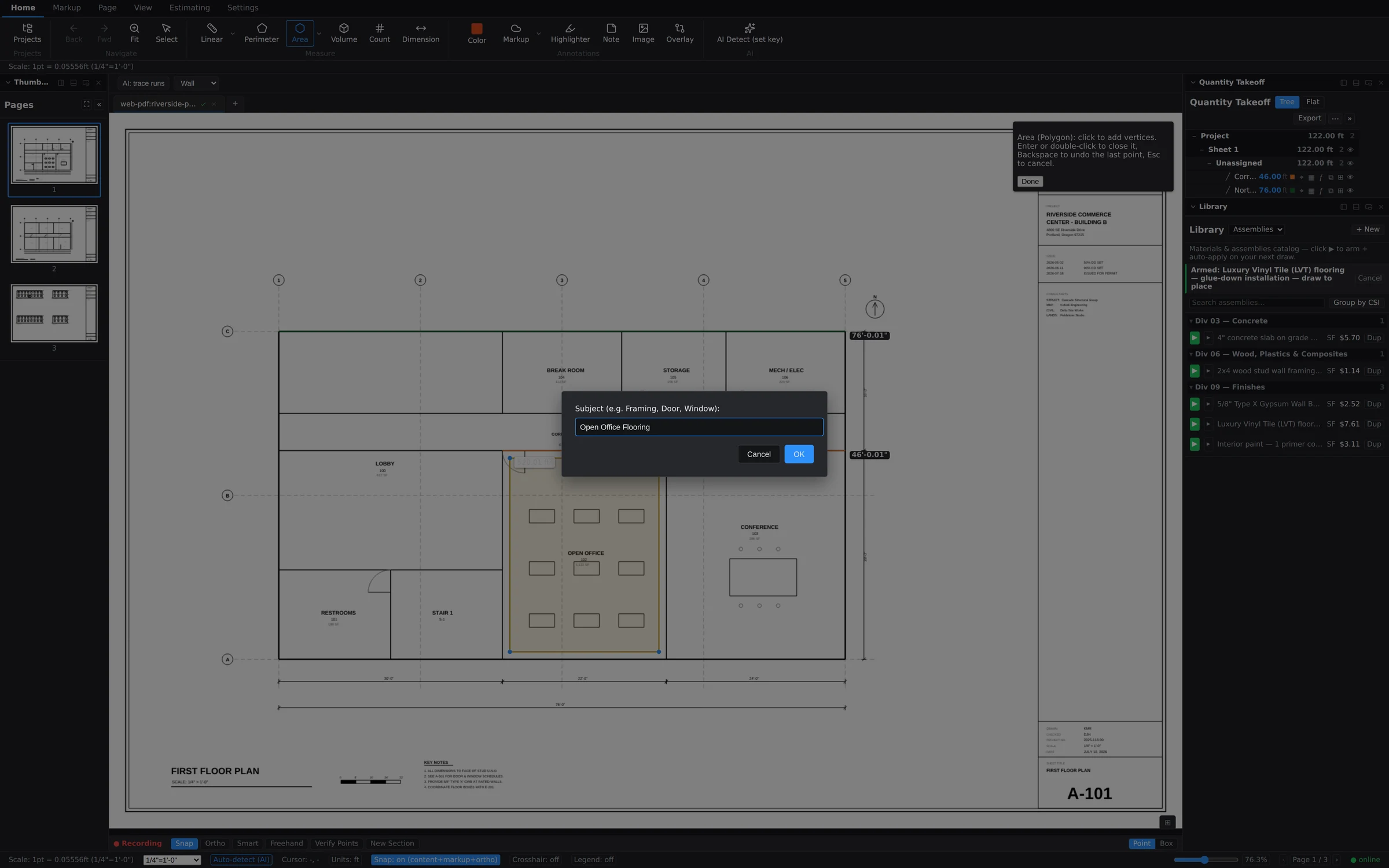
Task: Select the Highlighter annotation tool
Action: coord(570,33)
